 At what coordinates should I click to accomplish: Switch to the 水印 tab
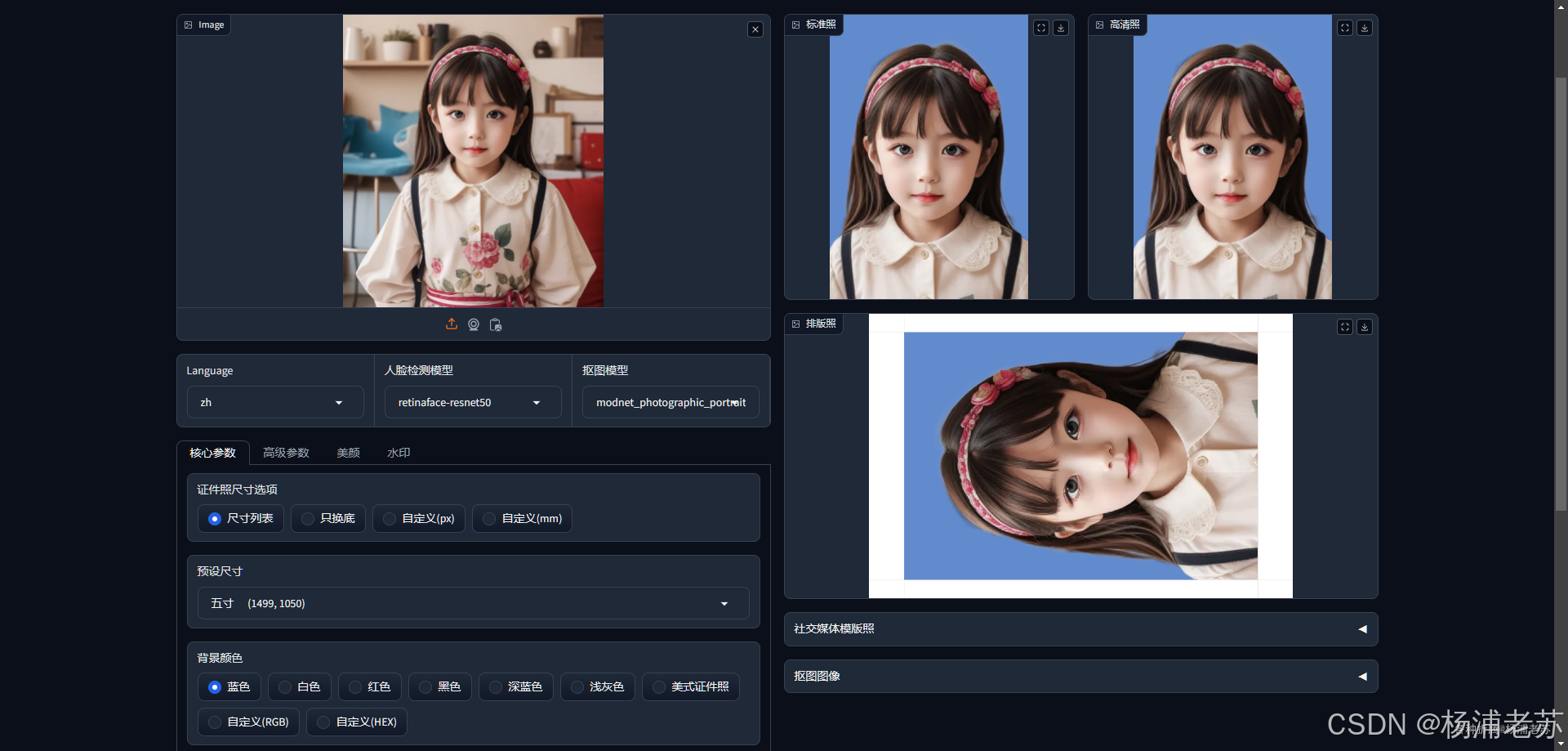tap(399, 453)
